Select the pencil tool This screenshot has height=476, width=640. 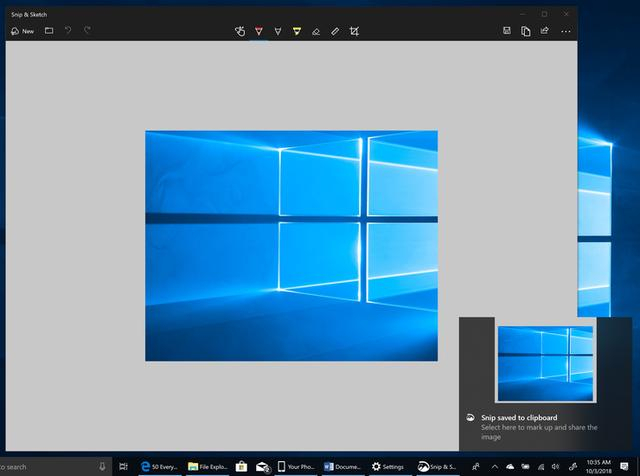(278, 31)
